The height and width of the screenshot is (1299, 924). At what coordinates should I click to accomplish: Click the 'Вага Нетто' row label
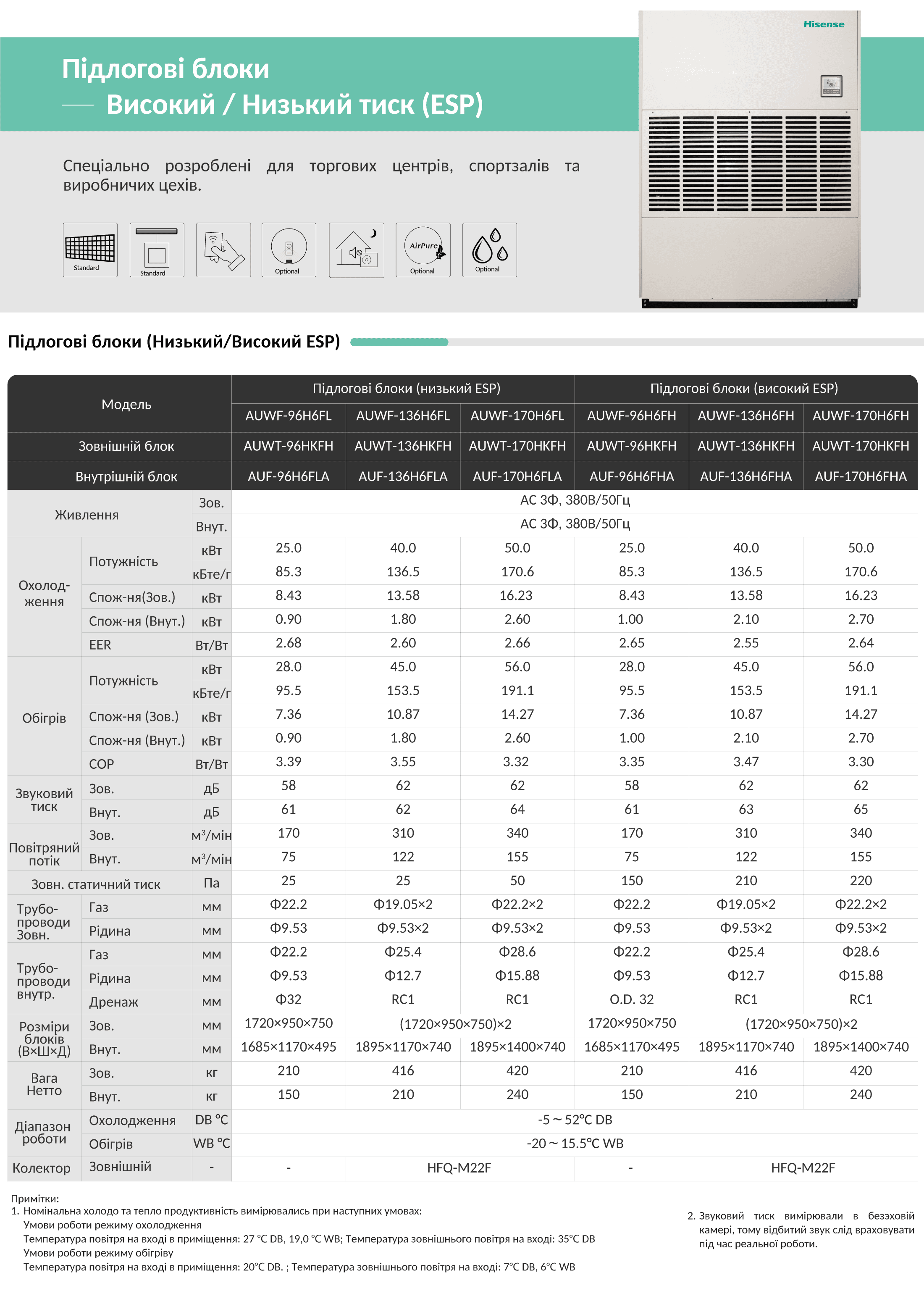44,1084
